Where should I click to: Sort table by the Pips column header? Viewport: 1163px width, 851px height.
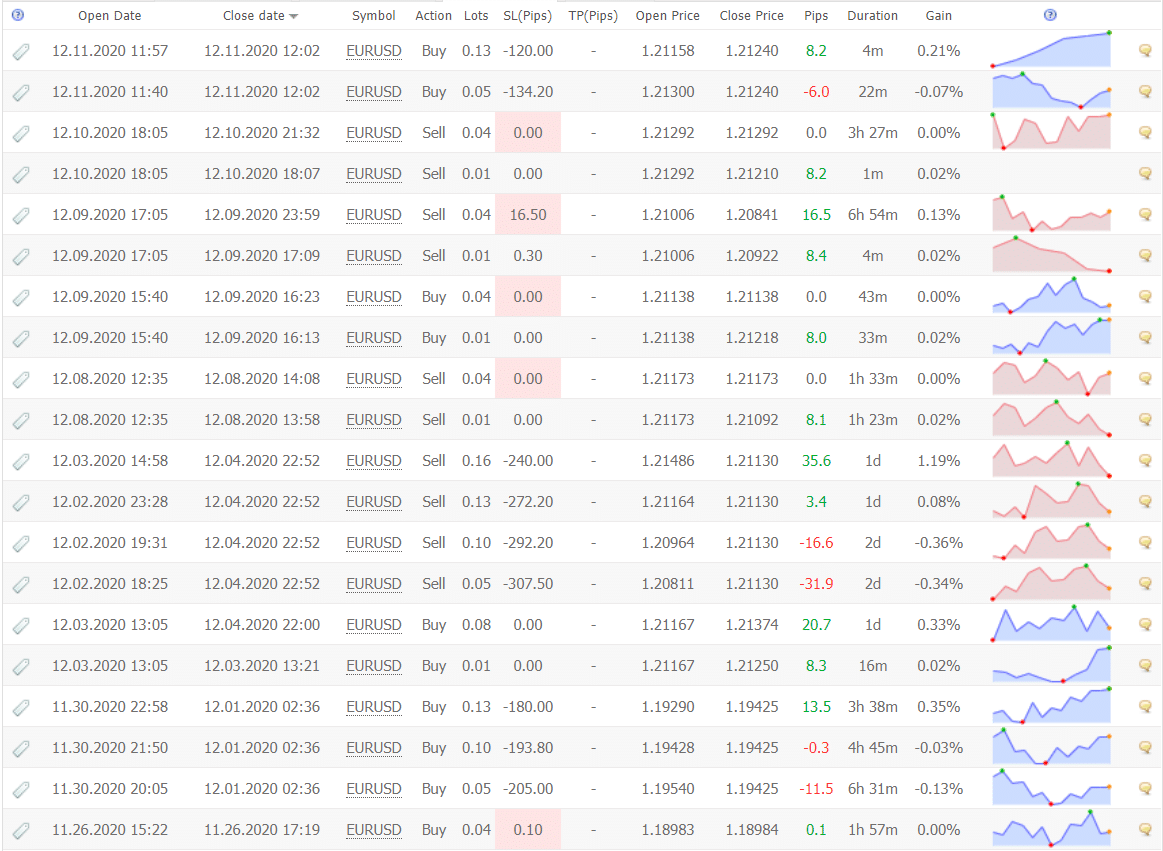pos(816,16)
